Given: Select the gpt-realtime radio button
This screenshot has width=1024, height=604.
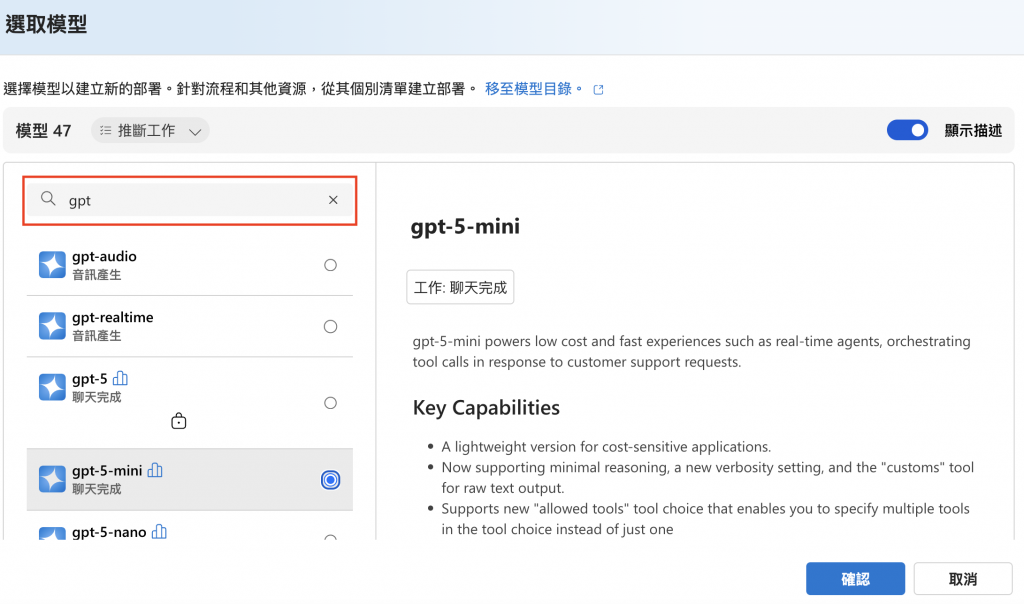Looking at the screenshot, I should coord(330,326).
